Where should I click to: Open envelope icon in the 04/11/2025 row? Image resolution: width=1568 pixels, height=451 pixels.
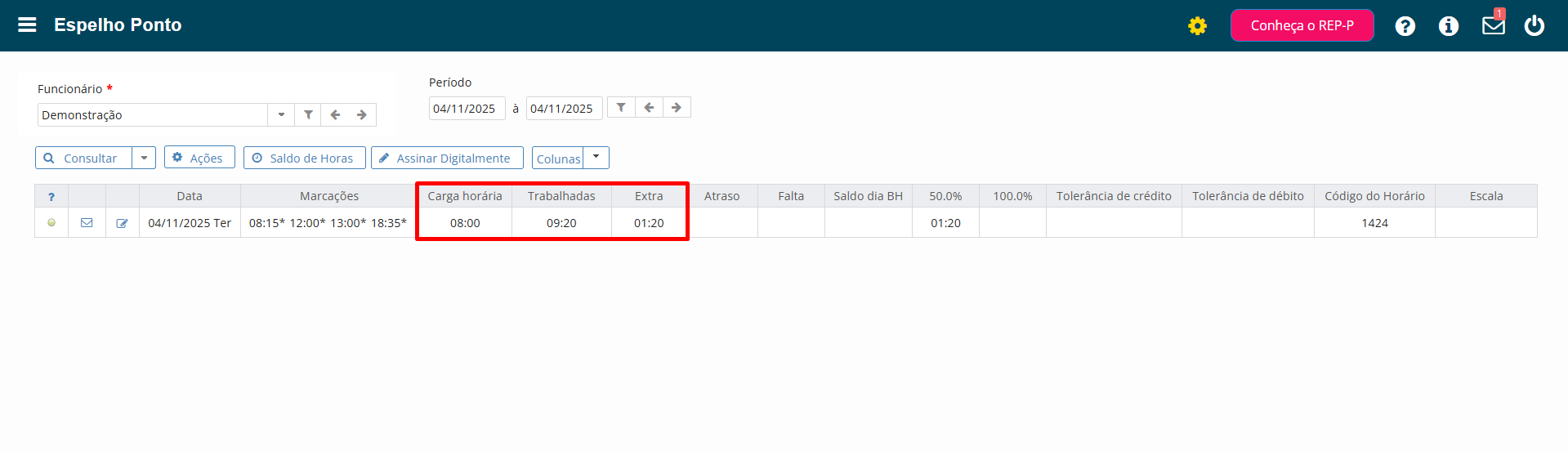[x=87, y=222]
